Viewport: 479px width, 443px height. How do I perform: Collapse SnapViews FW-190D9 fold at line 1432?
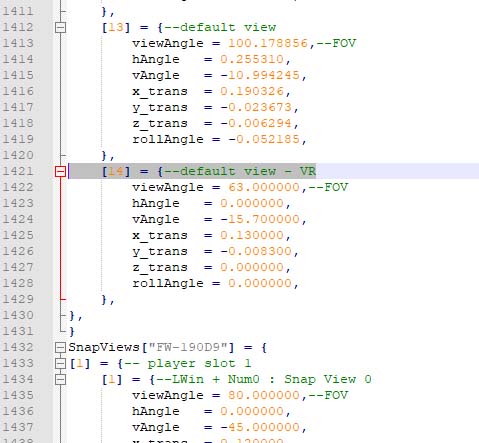coord(60,347)
